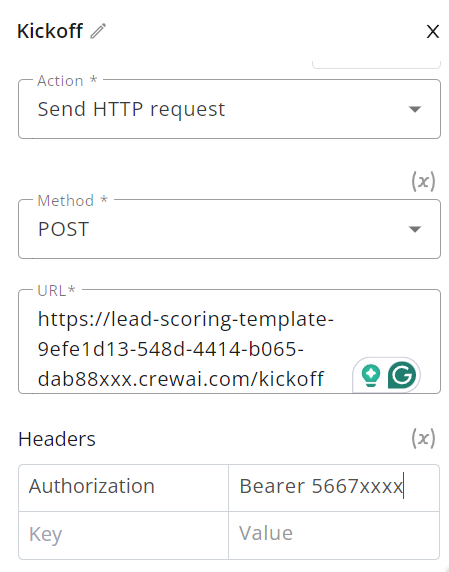Select the Authorization header key cell

point(123,488)
